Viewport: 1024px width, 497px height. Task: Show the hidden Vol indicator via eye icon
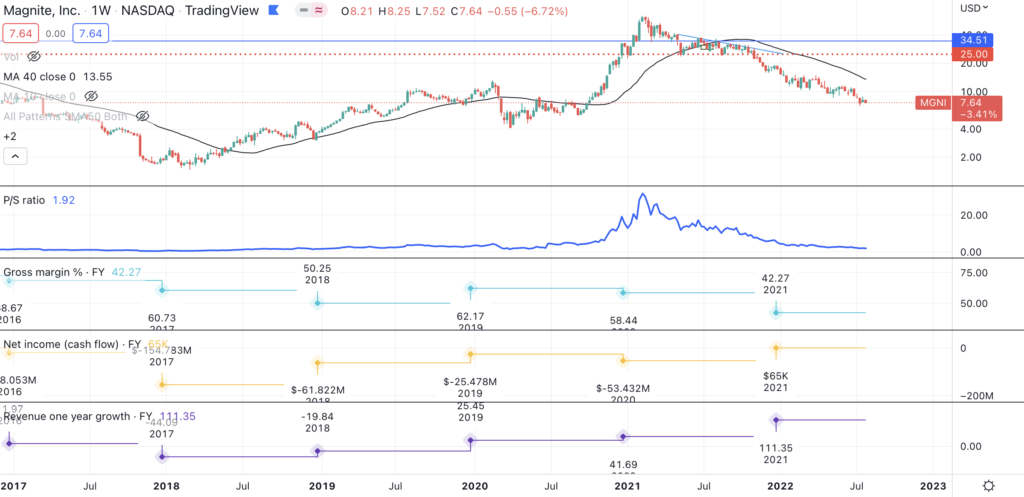click(35, 57)
